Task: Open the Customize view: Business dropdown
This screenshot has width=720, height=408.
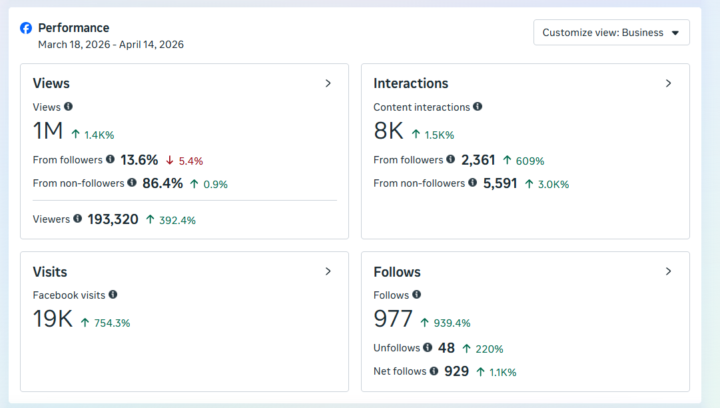Action: coord(611,32)
